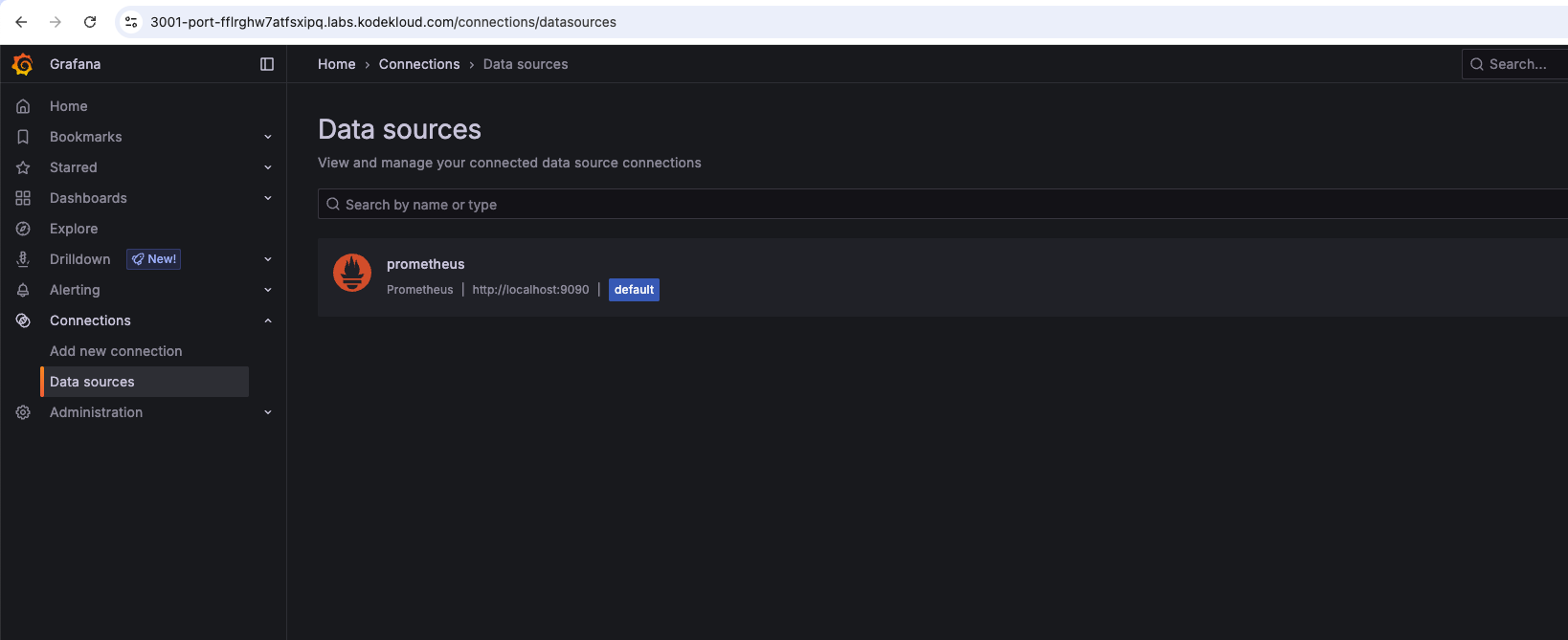Expand the Administration section chevron
The width and height of the screenshot is (1568, 640).
tap(268, 412)
